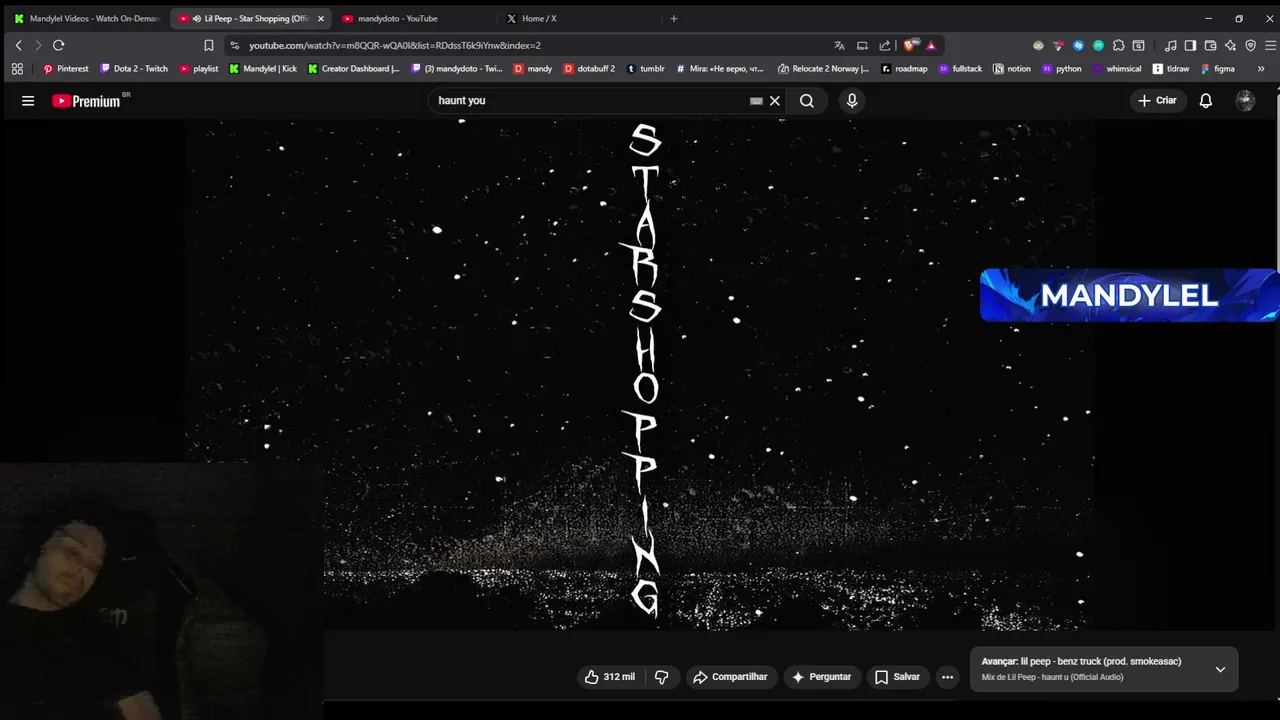Show hidden bookmarks chevron
This screenshot has width=1280, height=720.
tap(1260, 69)
